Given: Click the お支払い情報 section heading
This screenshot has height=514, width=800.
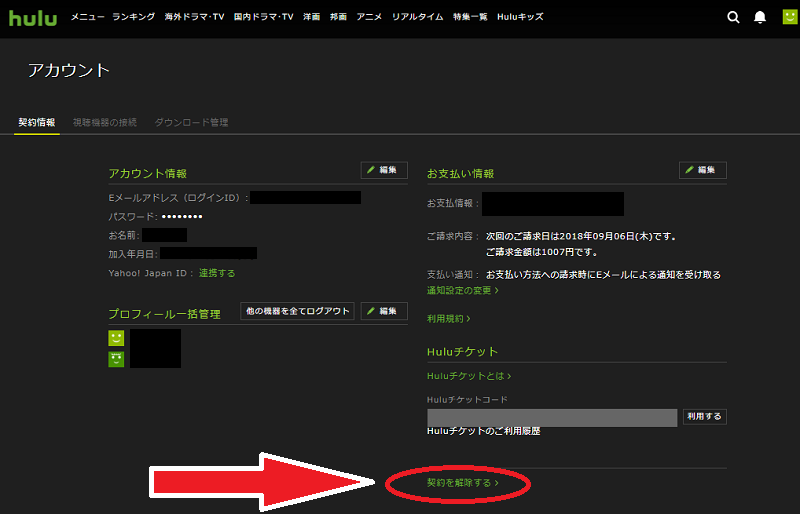Looking at the screenshot, I should 461,174.
